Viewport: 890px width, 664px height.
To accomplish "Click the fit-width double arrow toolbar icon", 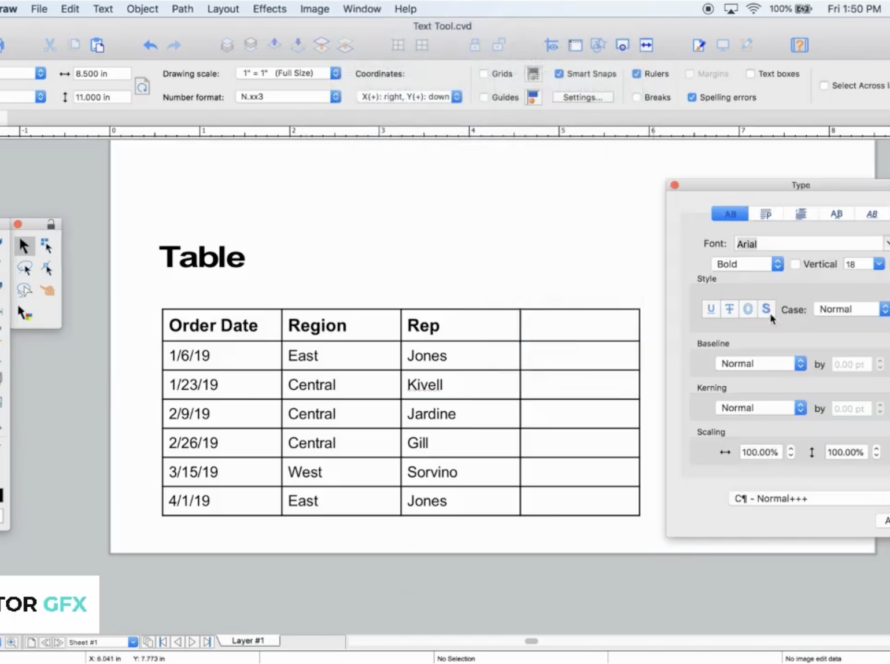I will (646, 45).
